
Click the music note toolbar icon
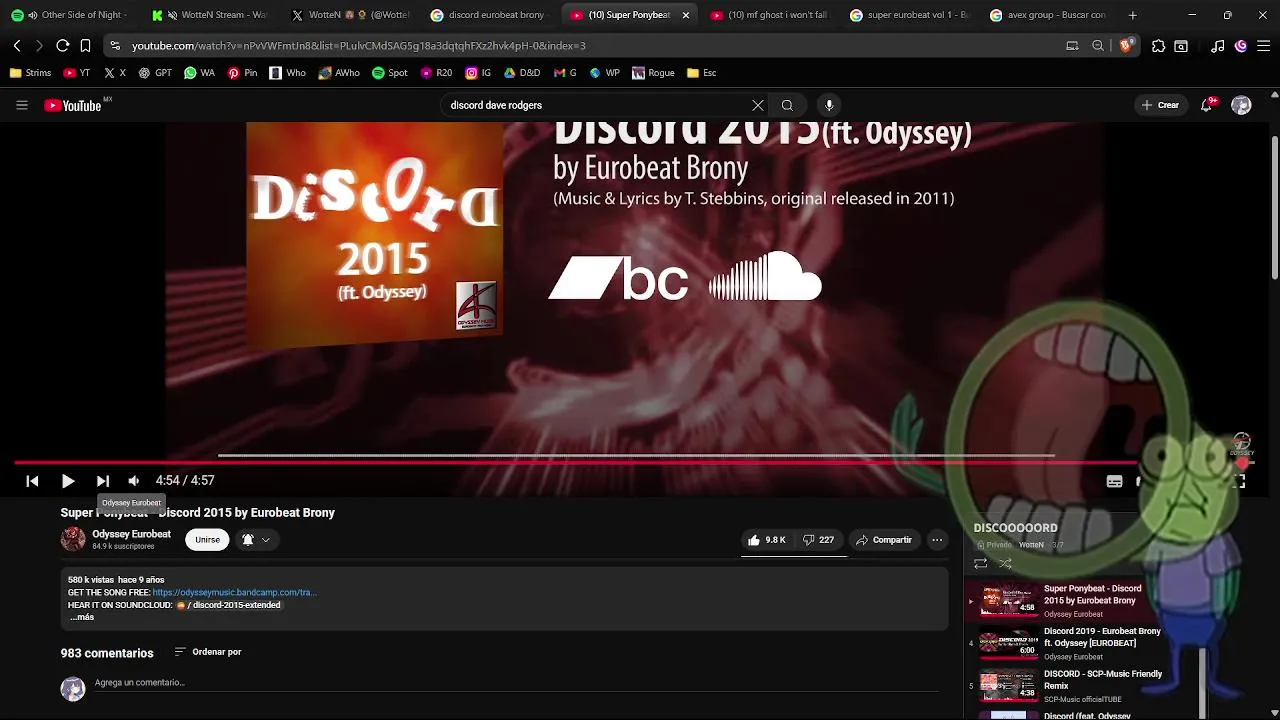[x=1217, y=46]
